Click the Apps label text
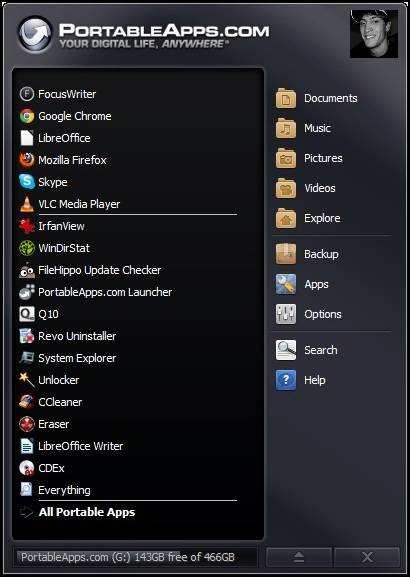This screenshot has width=410, height=577. [x=316, y=284]
